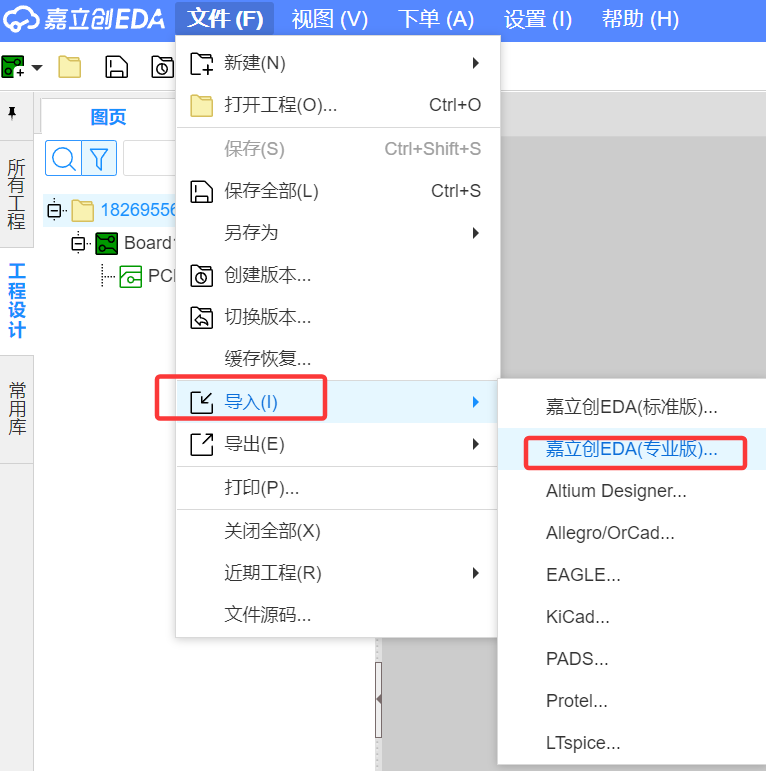Expand the 导入(I) submenu arrow
766x771 pixels.
pos(475,402)
